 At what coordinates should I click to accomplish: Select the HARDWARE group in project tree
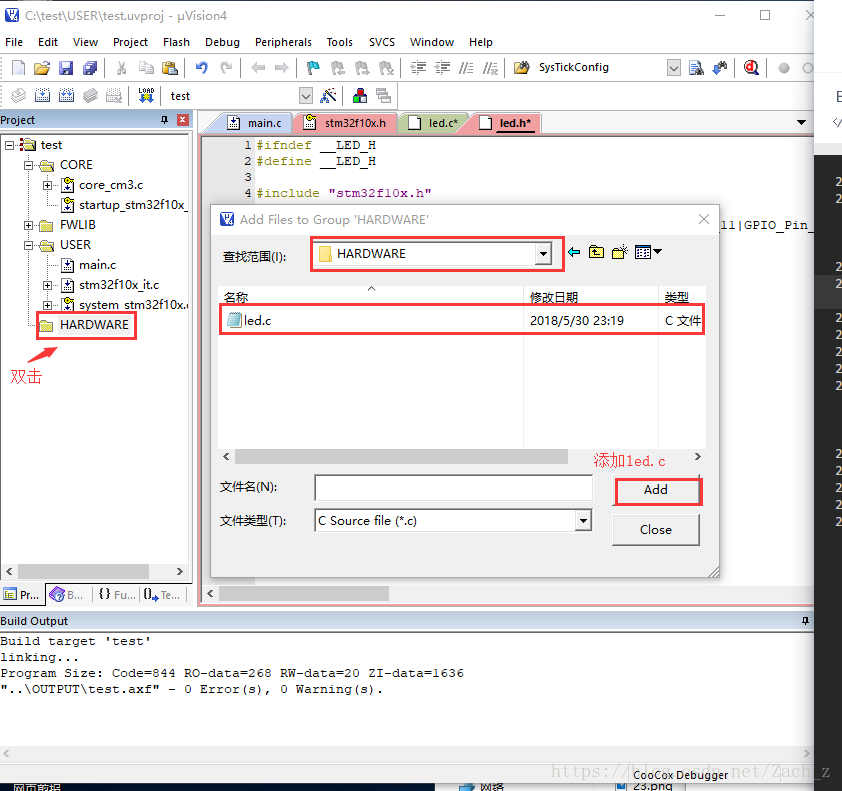(x=94, y=325)
